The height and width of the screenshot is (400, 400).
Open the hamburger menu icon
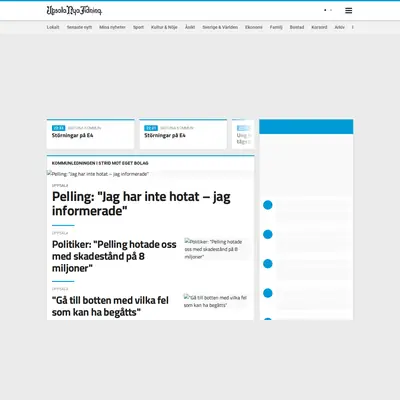pyautogui.click(x=348, y=11)
